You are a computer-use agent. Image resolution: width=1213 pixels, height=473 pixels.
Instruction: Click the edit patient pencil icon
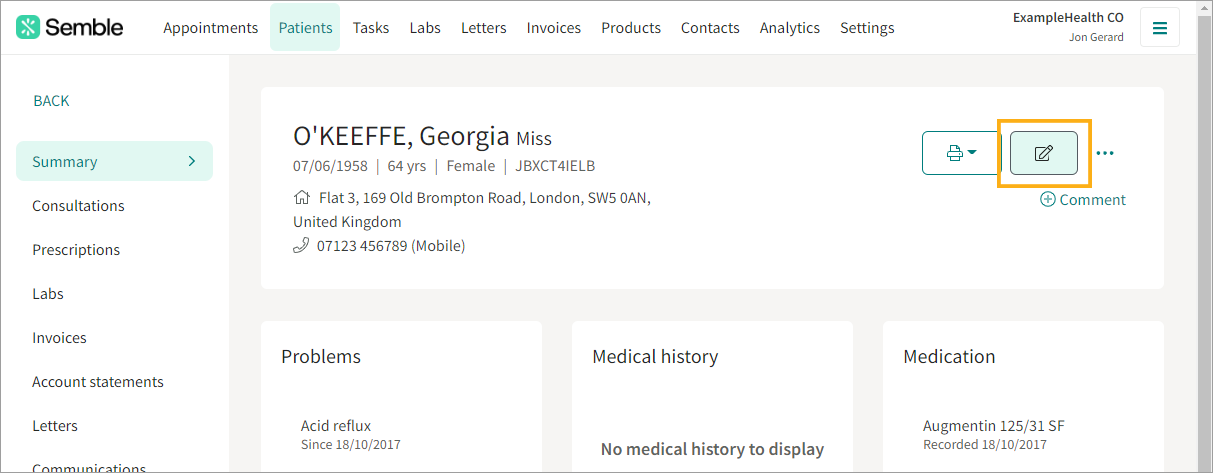[x=1044, y=153]
